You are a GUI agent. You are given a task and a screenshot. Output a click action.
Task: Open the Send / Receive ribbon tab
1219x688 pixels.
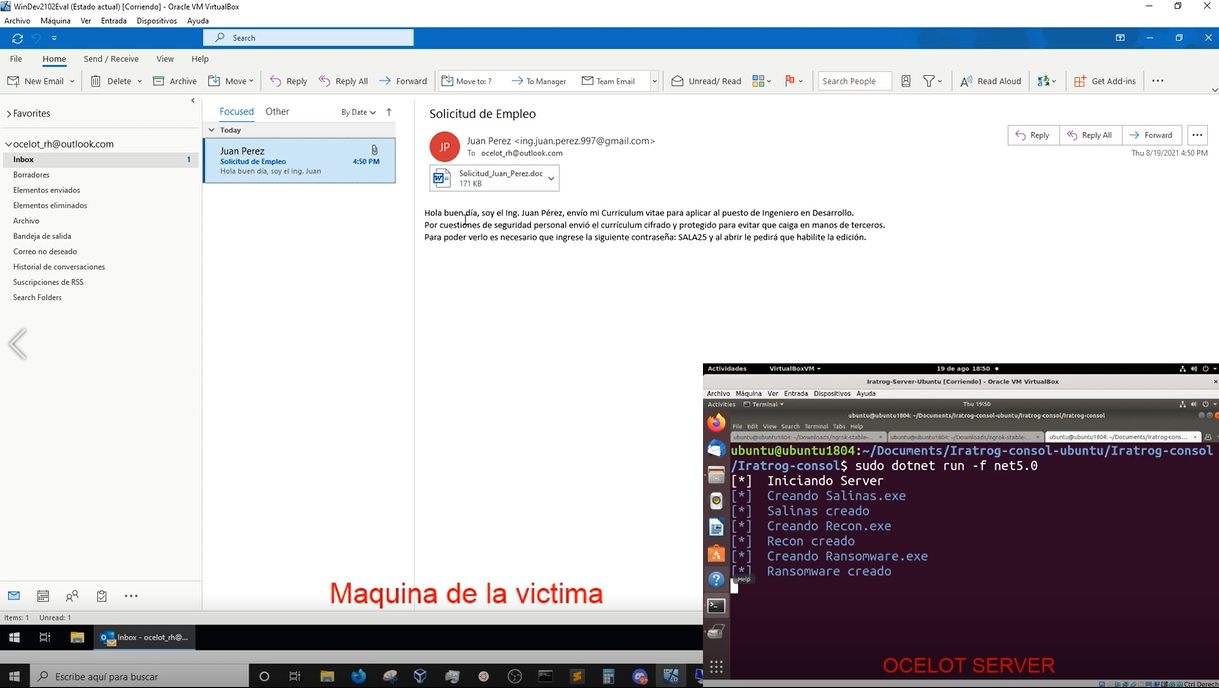[x=111, y=59]
